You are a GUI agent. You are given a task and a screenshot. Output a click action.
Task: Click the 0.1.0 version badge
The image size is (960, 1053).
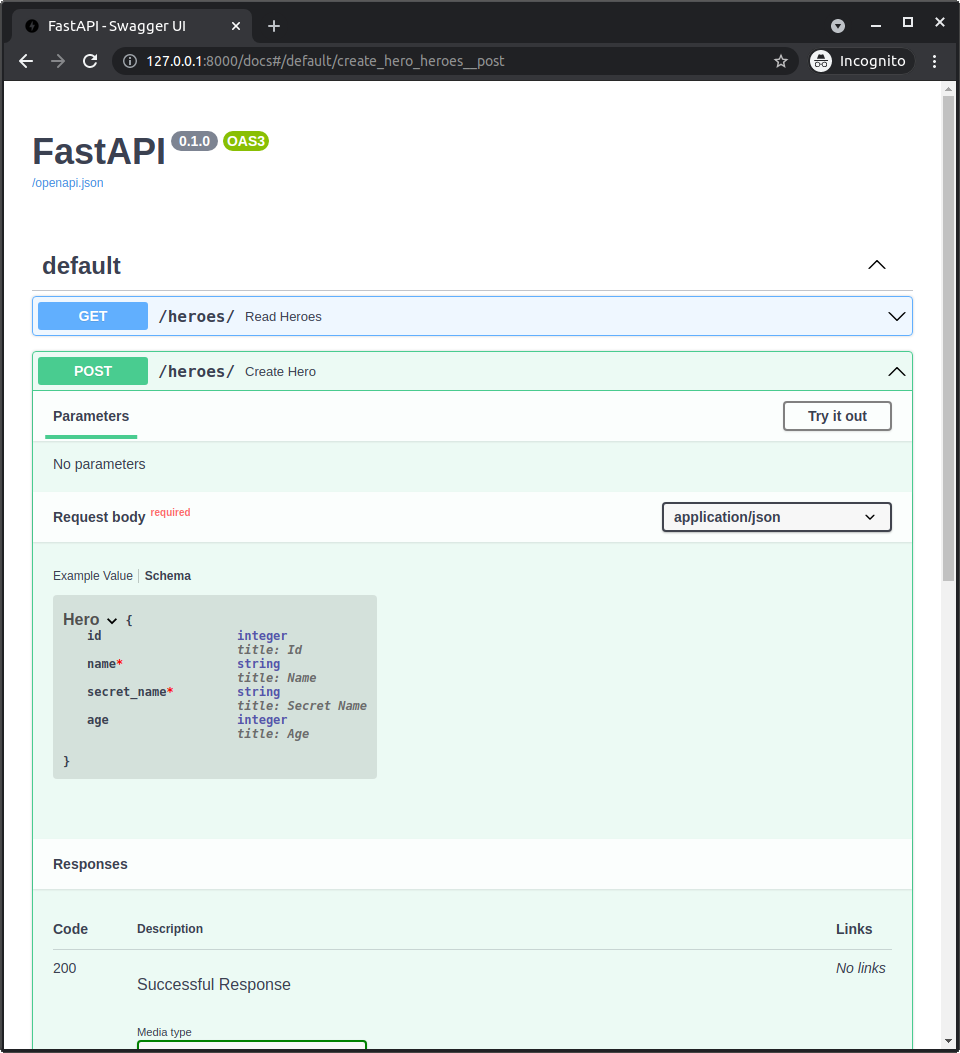(194, 141)
